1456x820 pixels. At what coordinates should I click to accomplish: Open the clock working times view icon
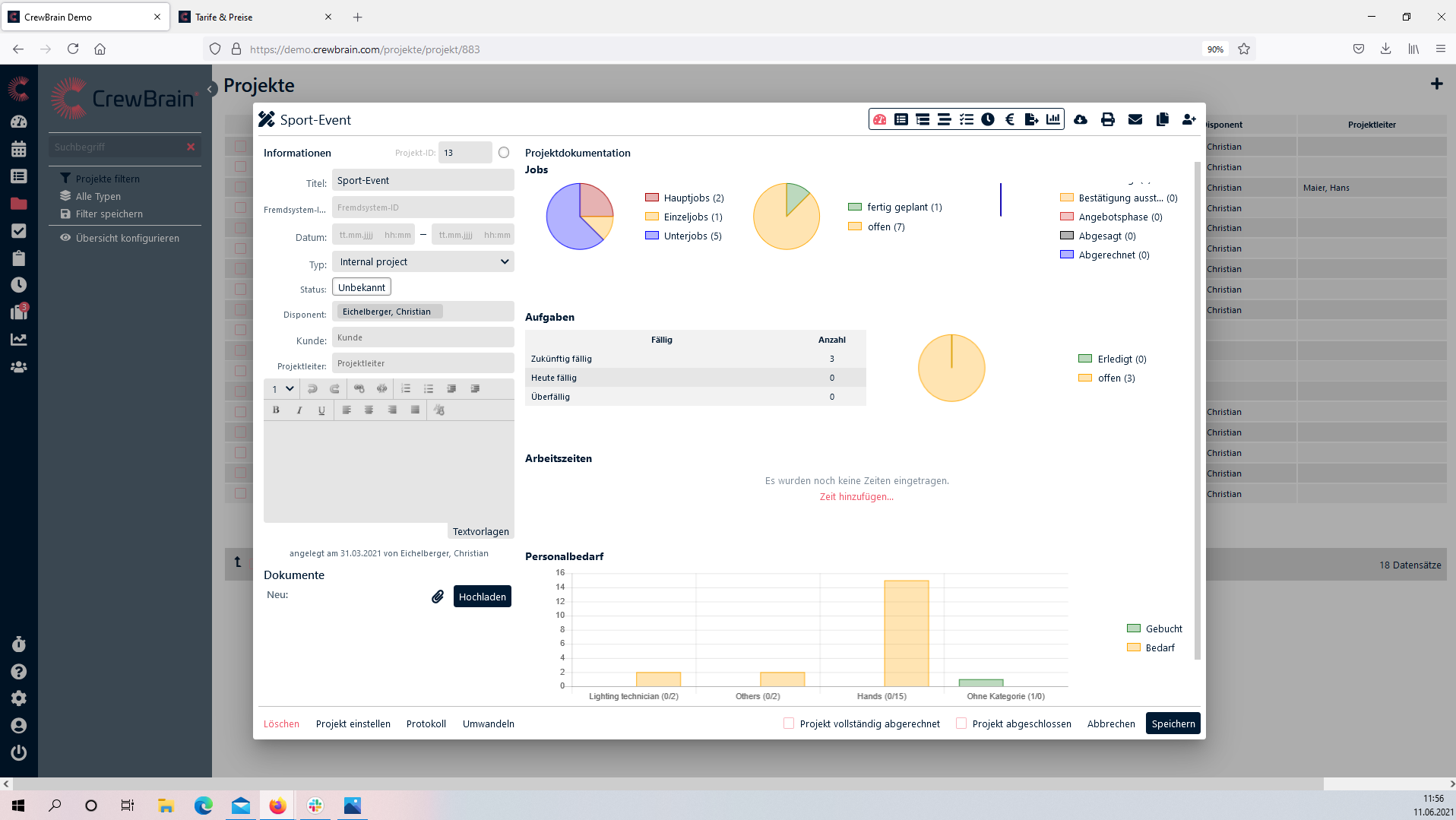[x=987, y=119]
